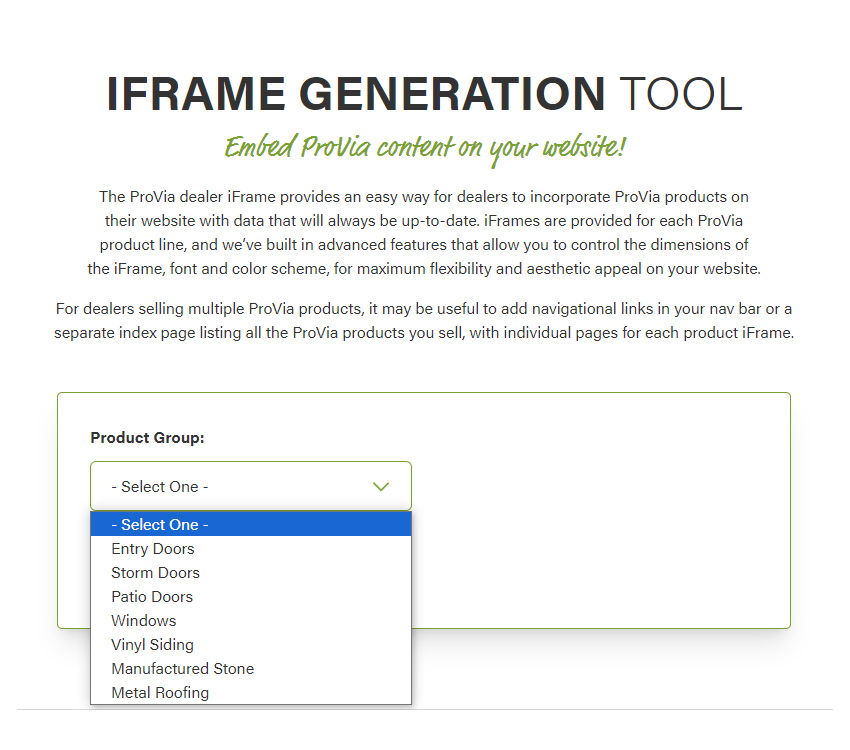This screenshot has height=750, width=850.
Task: Choose Manufactured Stone from the options
Action: coord(182,669)
